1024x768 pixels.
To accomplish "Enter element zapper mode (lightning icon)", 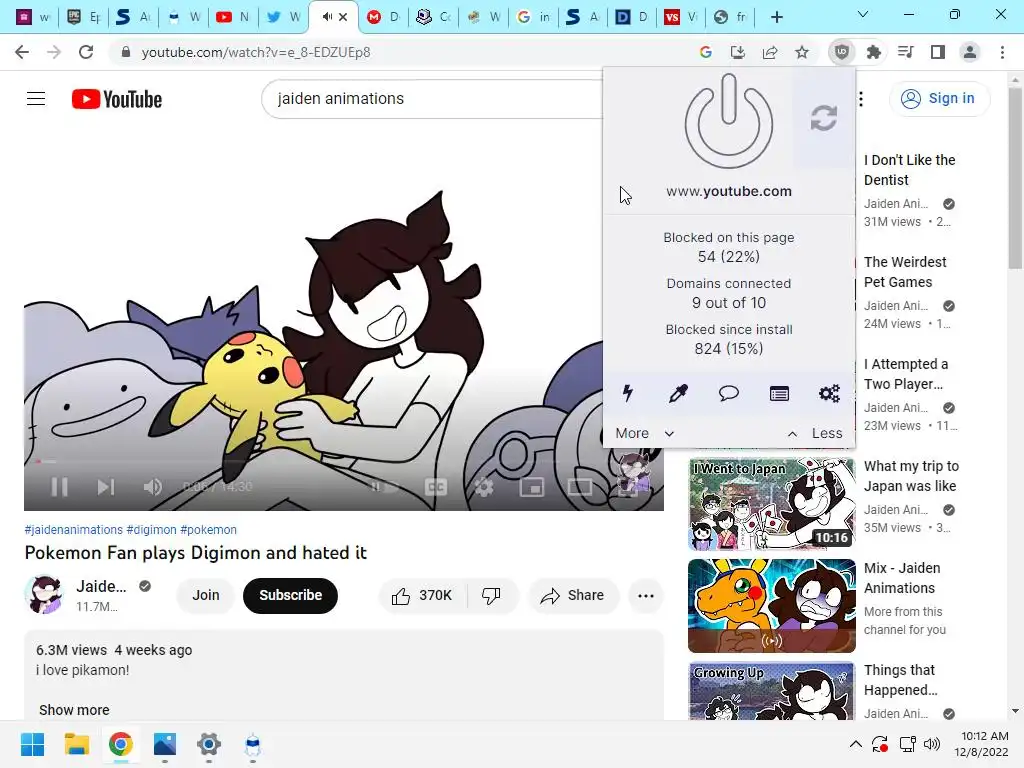I will pyautogui.click(x=628, y=393).
